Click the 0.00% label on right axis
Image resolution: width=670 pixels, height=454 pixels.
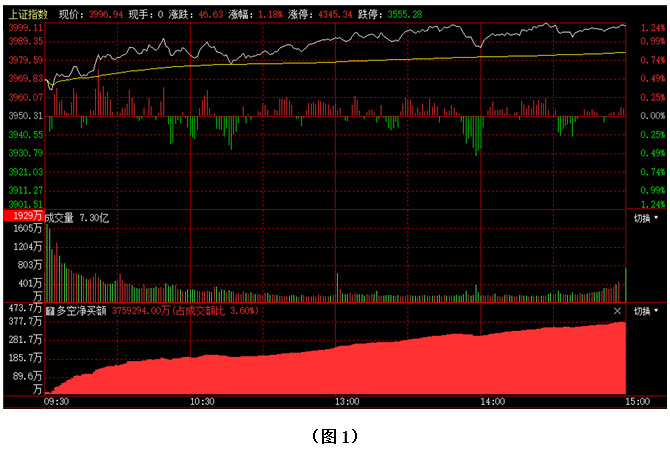(x=652, y=116)
